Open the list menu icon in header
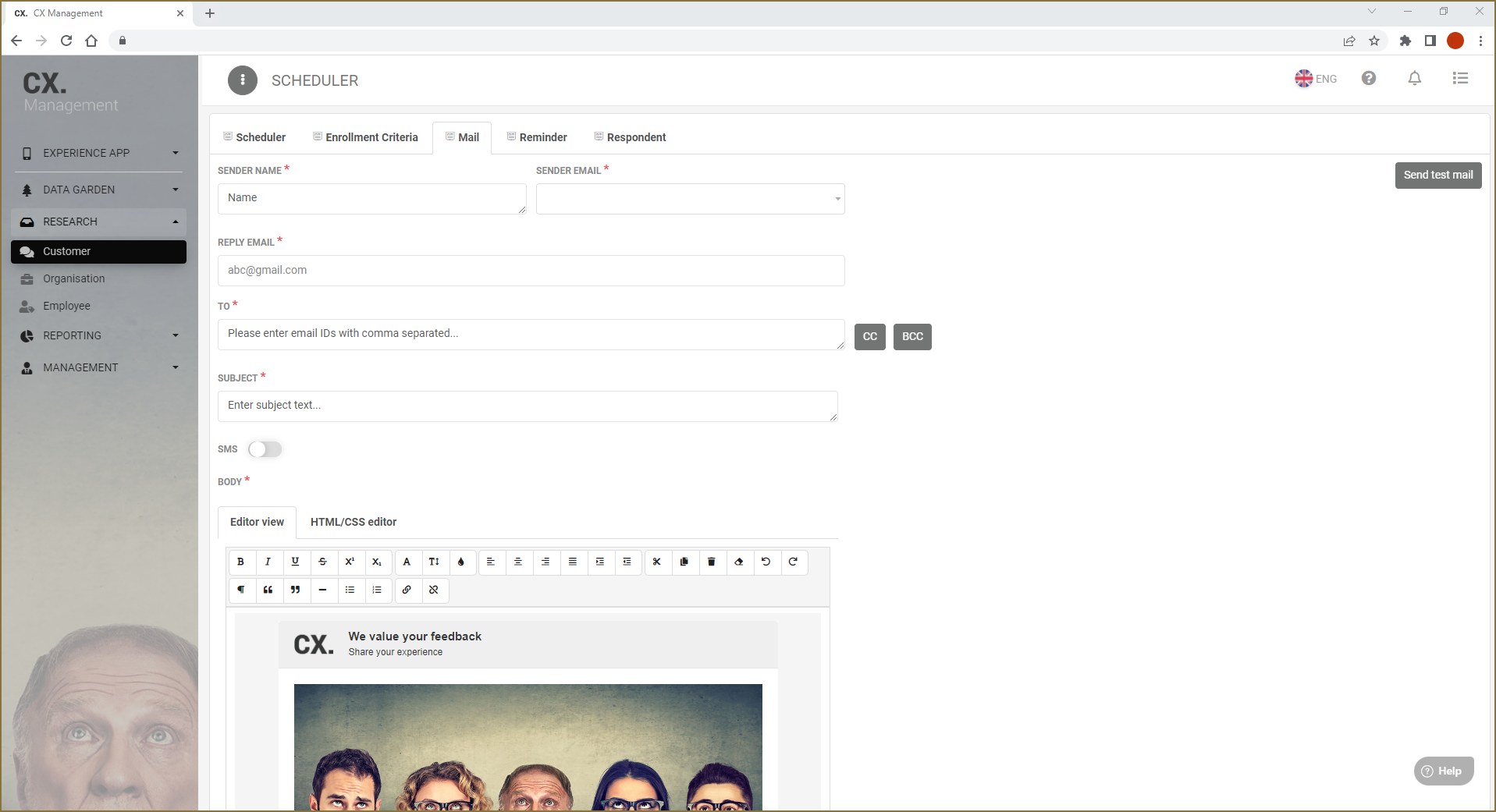The width and height of the screenshot is (1496, 812). [1460, 78]
